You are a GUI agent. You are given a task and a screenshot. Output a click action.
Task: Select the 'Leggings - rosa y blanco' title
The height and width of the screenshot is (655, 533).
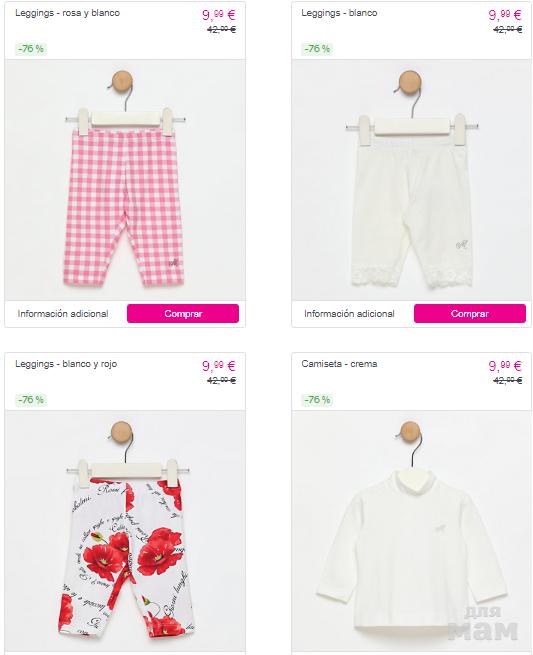(67, 13)
